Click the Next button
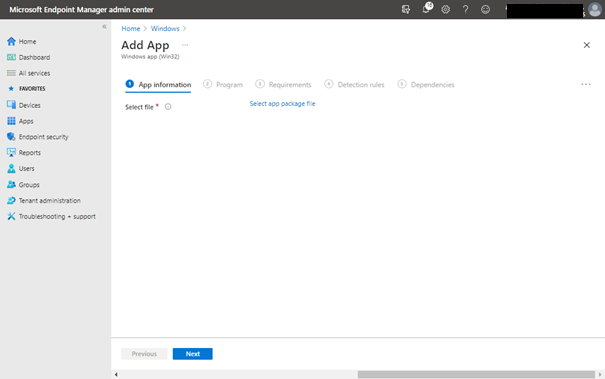The image size is (605, 379). pos(193,354)
